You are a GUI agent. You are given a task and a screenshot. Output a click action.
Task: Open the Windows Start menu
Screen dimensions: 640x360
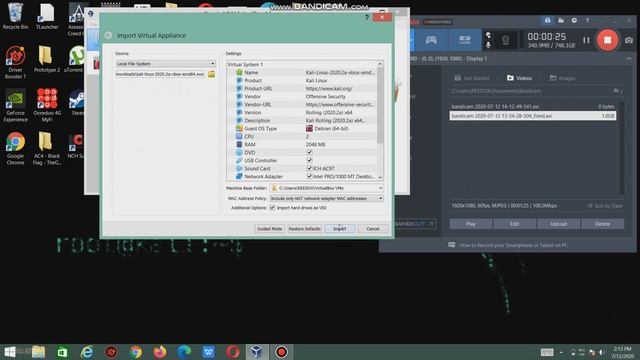point(10,352)
